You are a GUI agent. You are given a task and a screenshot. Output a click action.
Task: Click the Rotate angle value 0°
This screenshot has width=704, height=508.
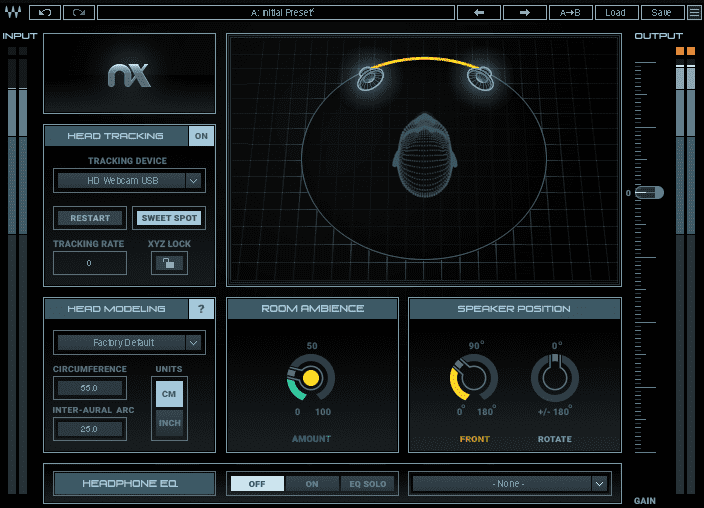557,345
